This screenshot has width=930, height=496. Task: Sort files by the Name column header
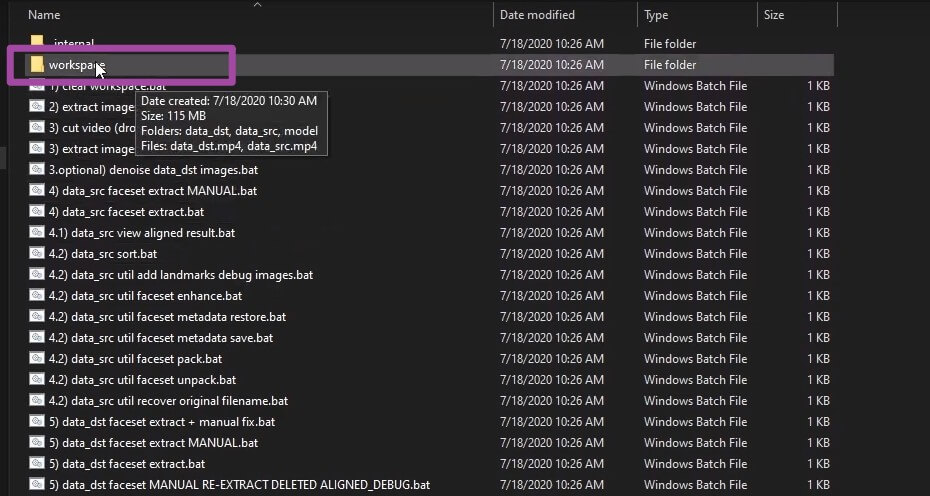point(45,15)
